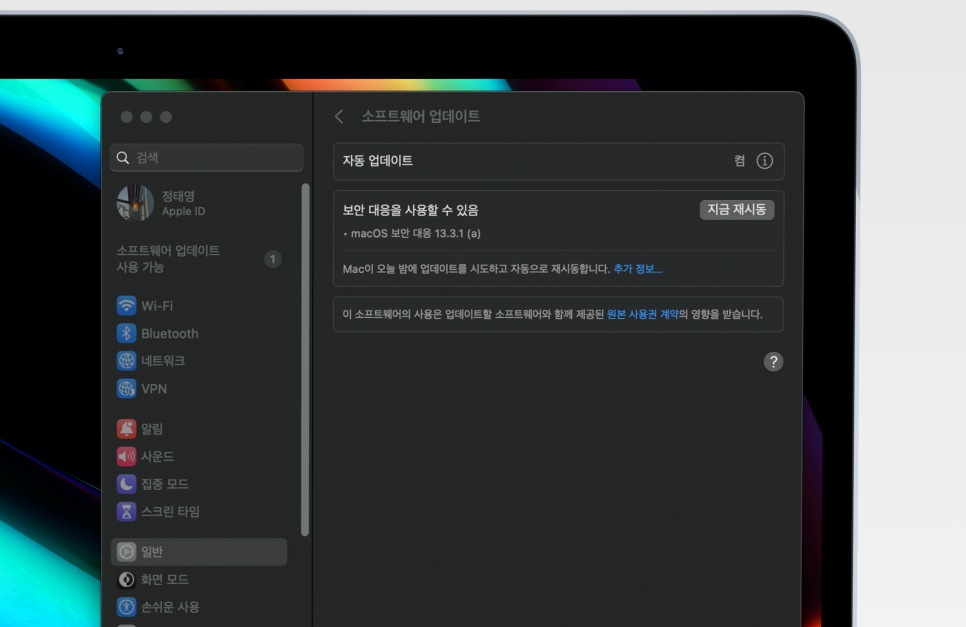Open the 화면 모드 icon
Viewport: 966px width, 627px height.
point(126,580)
